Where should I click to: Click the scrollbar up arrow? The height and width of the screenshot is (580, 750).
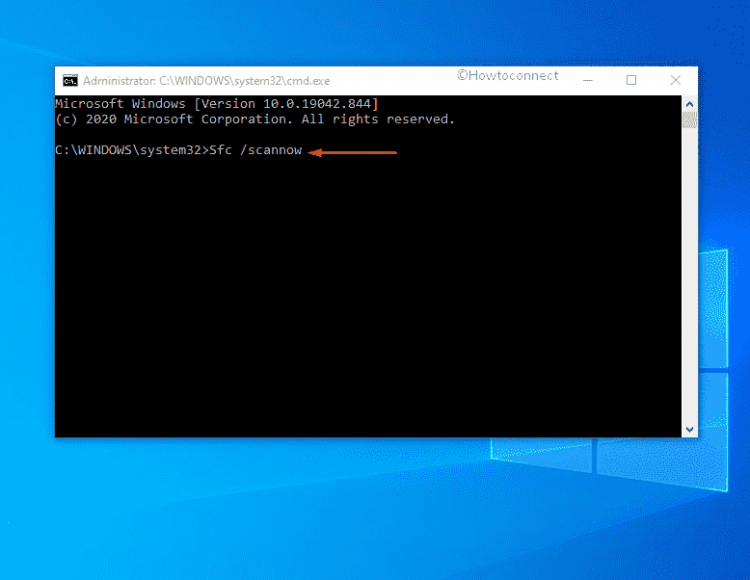point(689,102)
